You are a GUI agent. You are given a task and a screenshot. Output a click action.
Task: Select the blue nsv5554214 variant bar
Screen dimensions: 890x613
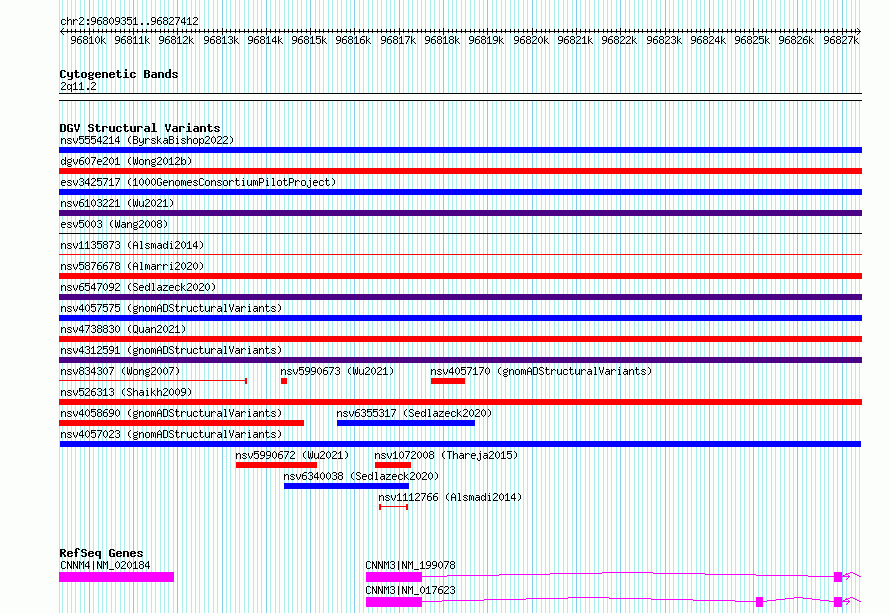(x=460, y=150)
